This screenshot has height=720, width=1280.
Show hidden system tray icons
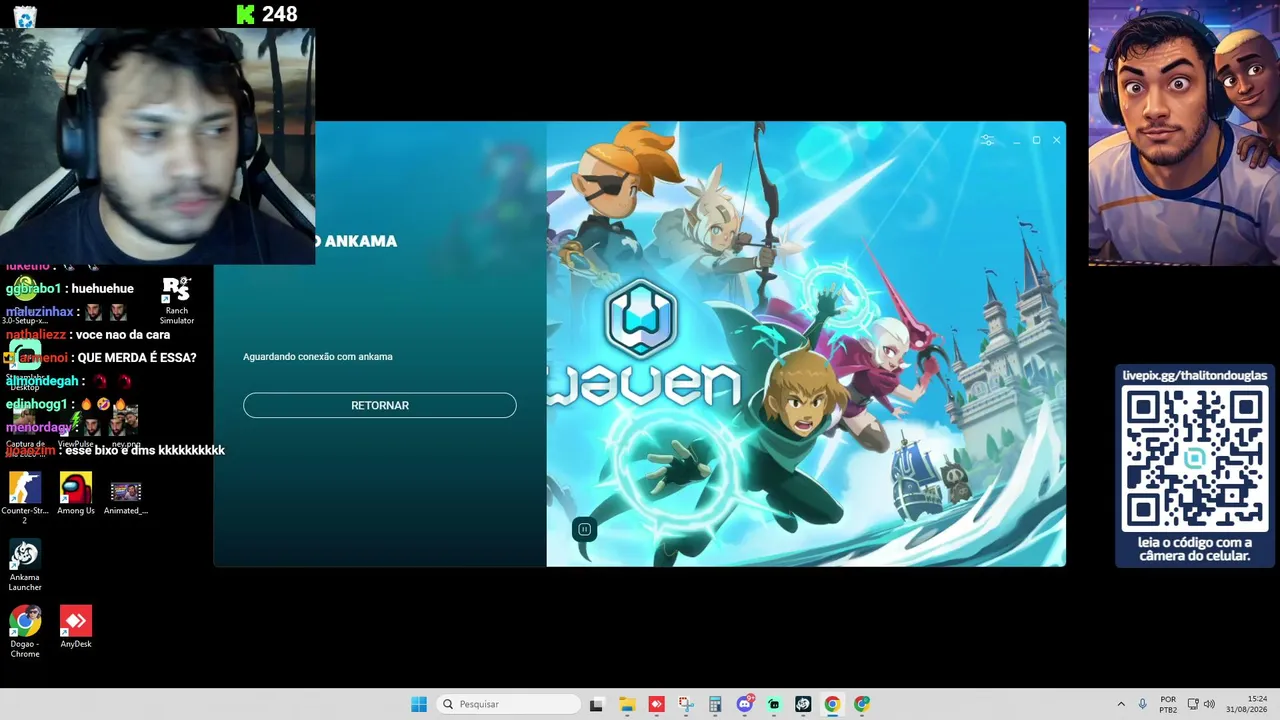click(x=1121, y=704)
